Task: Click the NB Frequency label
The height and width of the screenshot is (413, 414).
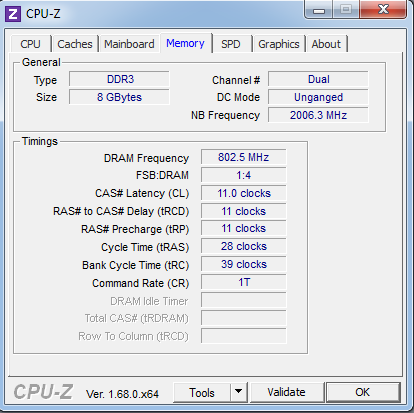Action: [225, 115]
